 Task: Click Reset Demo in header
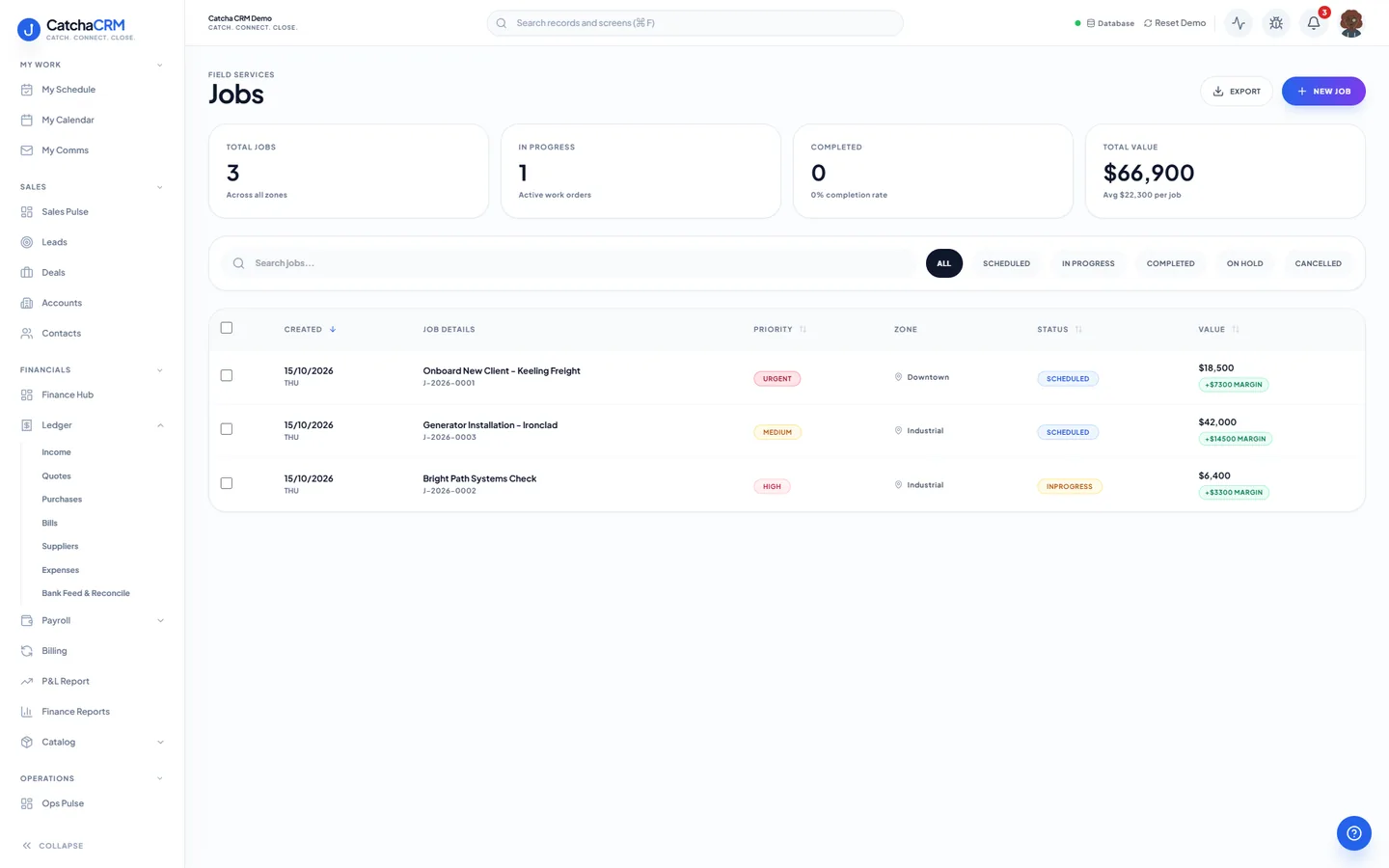[x=1175, y=23]
